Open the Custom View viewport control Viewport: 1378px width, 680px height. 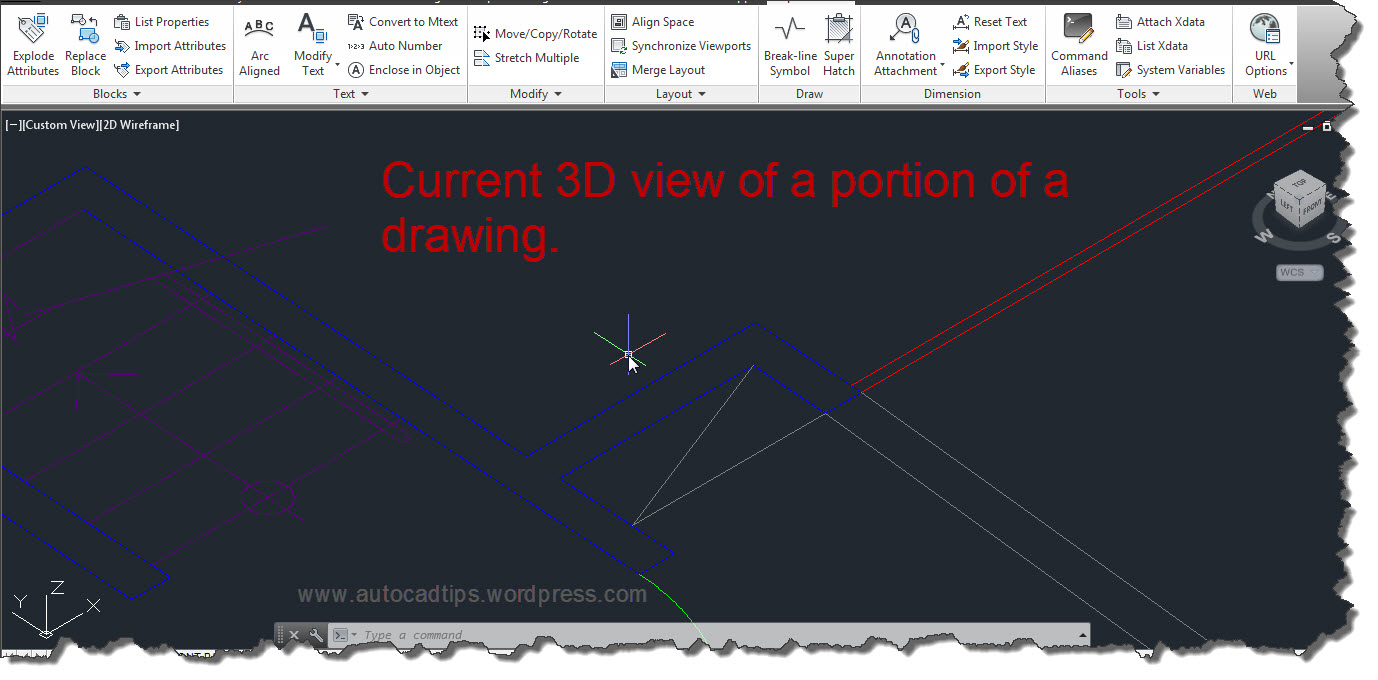pos(62,124)
